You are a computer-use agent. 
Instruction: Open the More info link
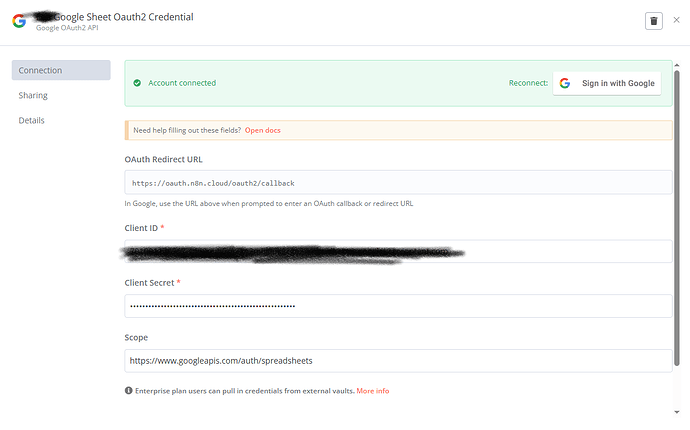point(373,391)
